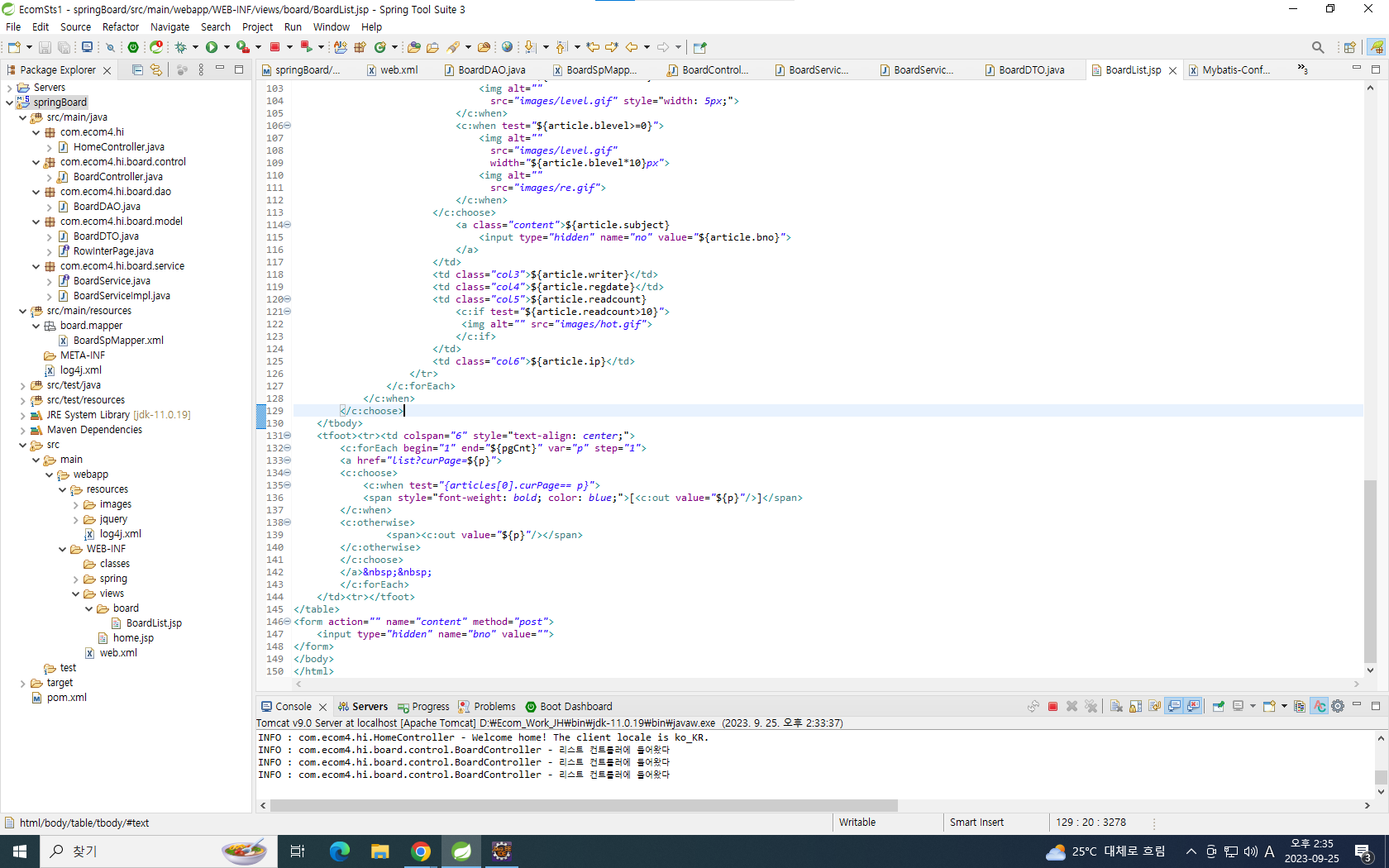Toggle code folding marker at line 106
The image size is (1389, 868).
pyautogui.click(x=288, y=126)
